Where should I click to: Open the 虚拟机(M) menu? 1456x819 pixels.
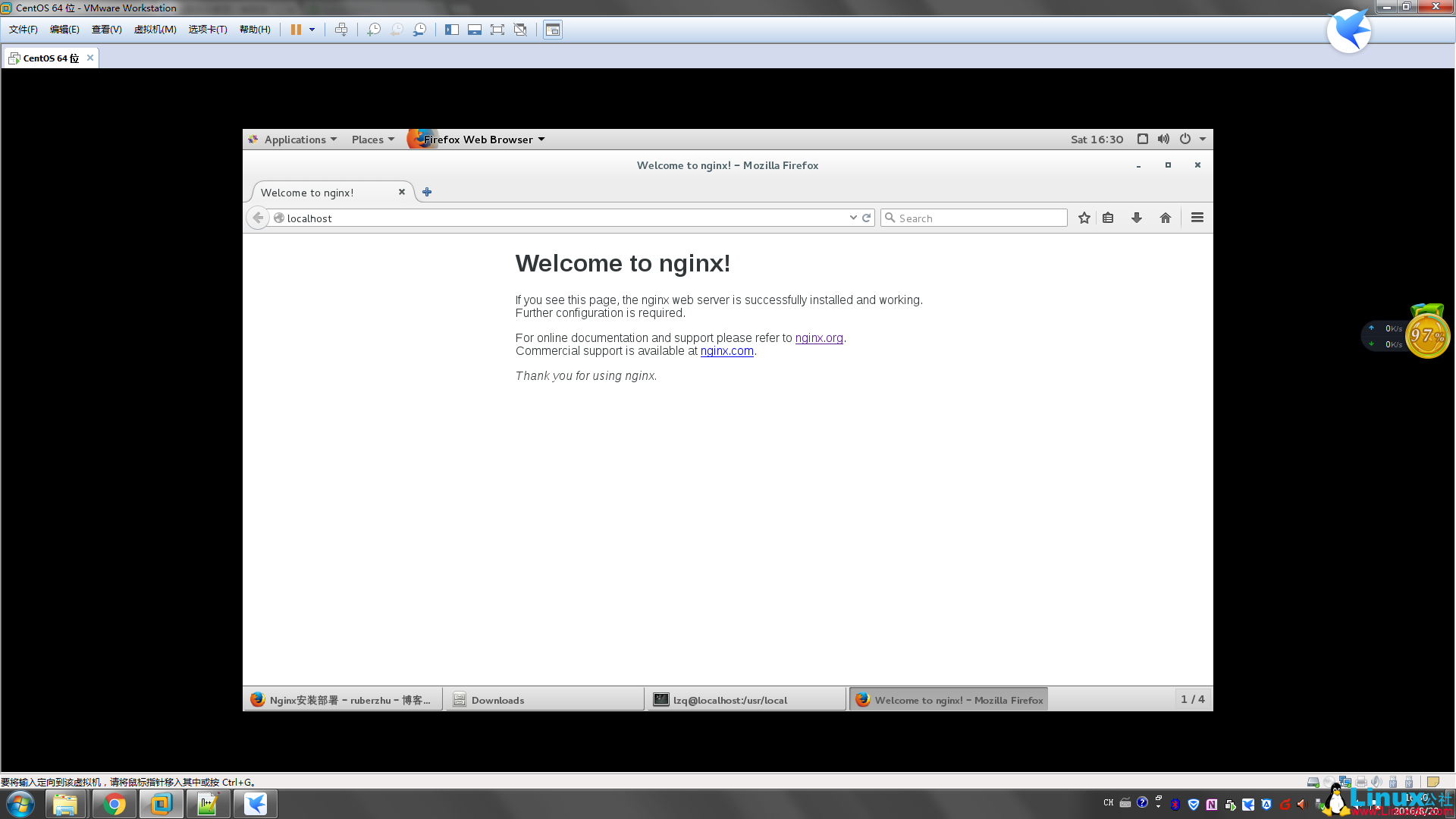tap(155, 30)
